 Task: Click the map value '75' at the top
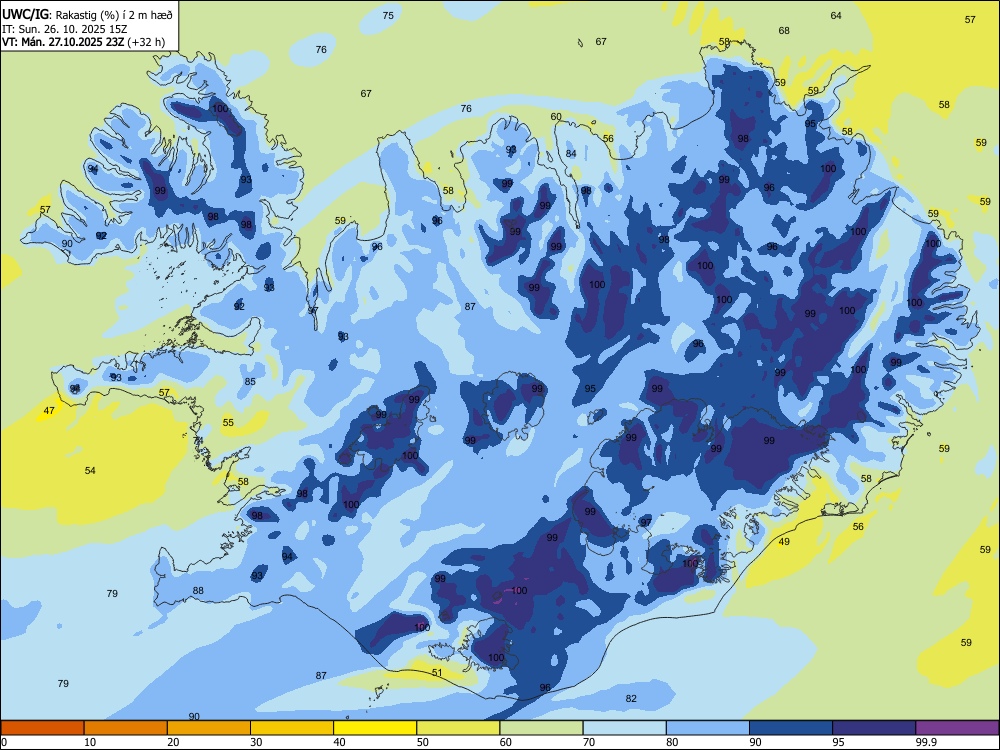(388, 15)
